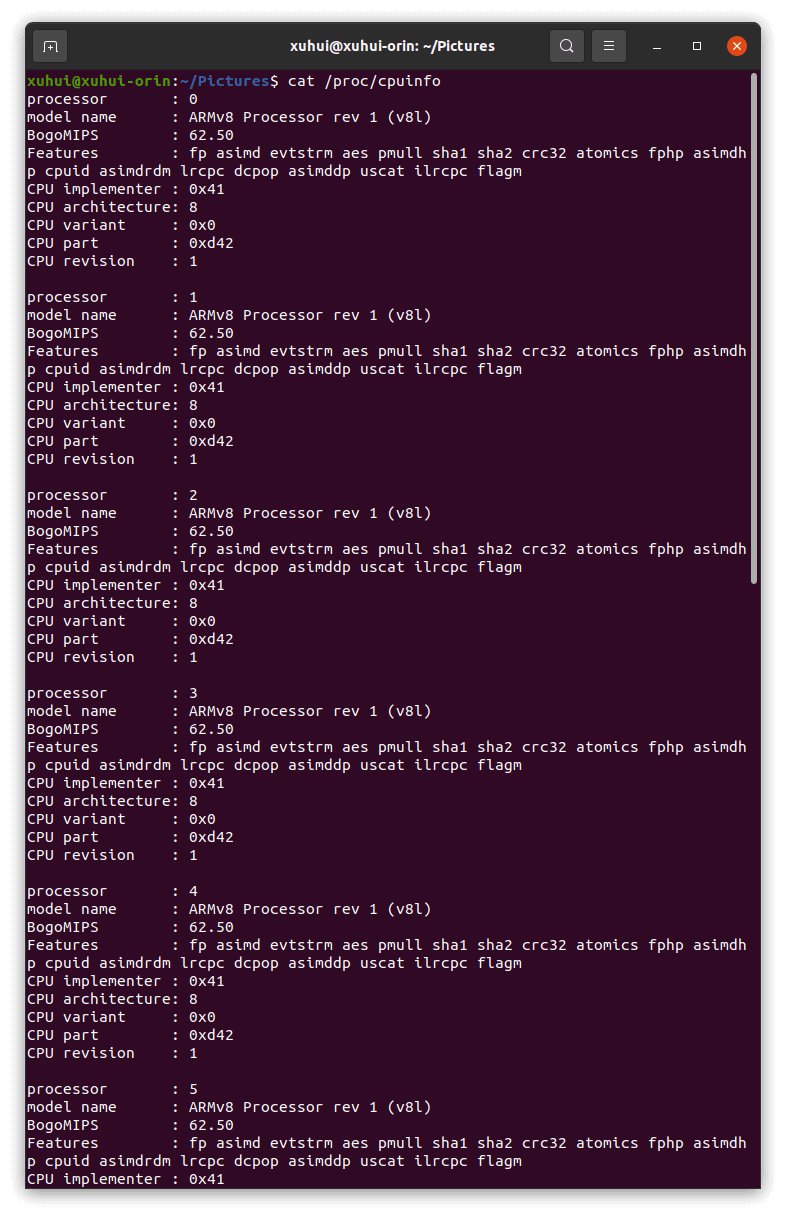The width and height of the screenshot is (786, 1217).
Task: Click the 'processor : 3' line
Action: (x=113, y=693)
